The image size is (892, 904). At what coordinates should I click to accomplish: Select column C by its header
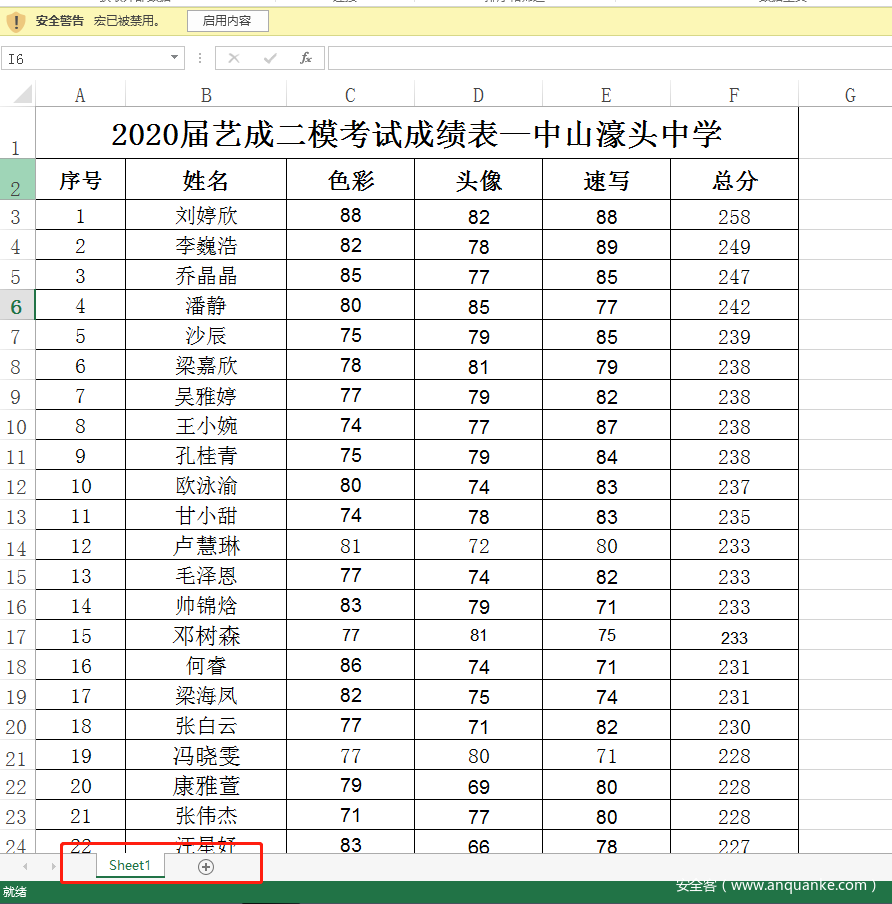[x=350, y=95]
